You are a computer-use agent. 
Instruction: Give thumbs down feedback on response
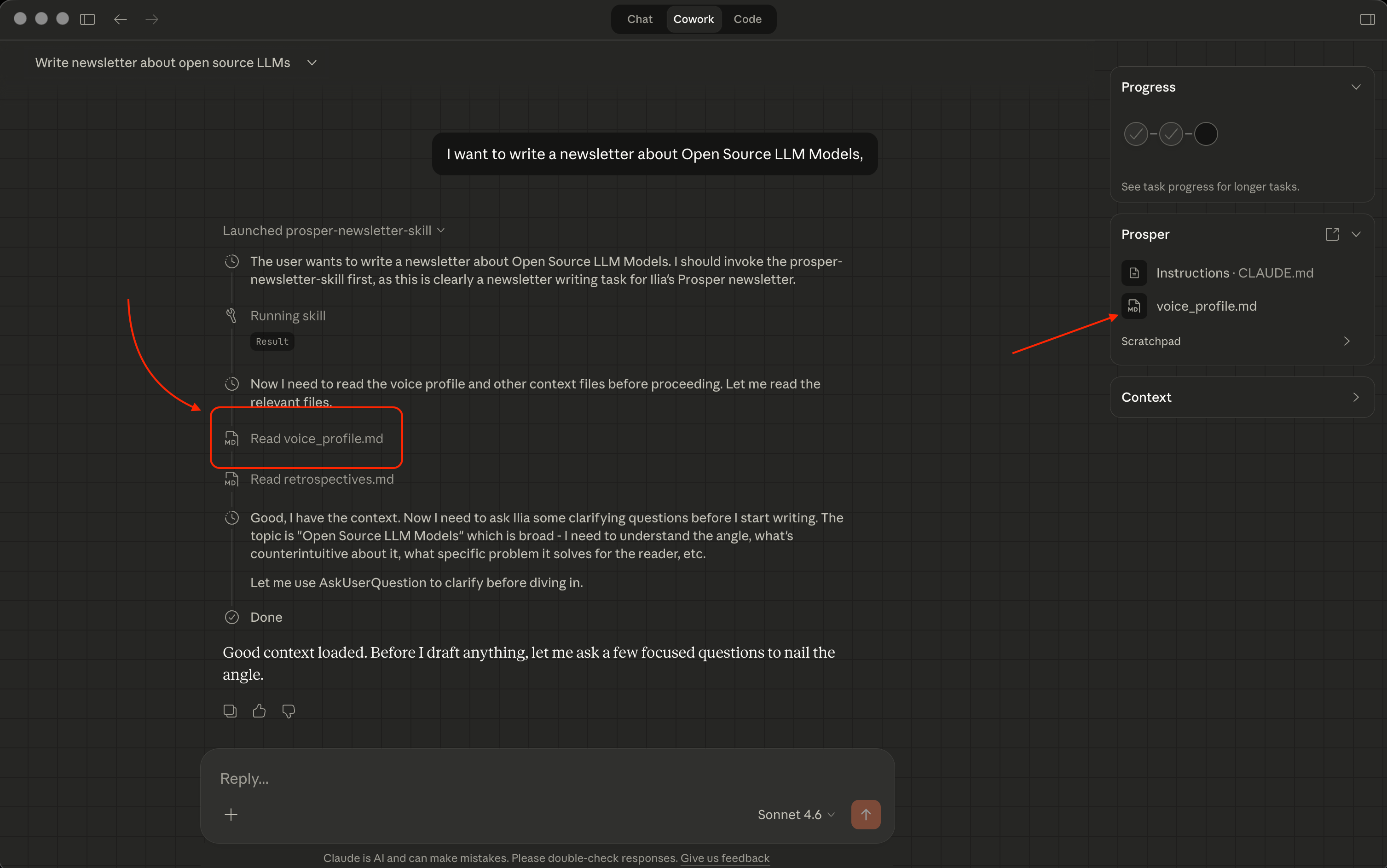[x=288, y=711]
